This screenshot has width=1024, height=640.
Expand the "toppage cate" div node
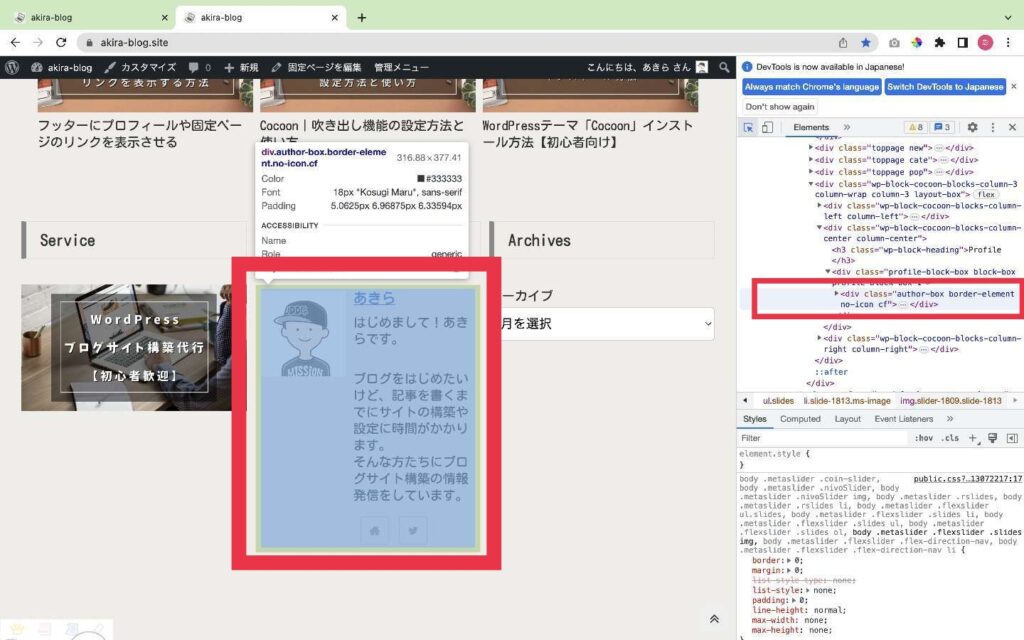tap(811, 159)
